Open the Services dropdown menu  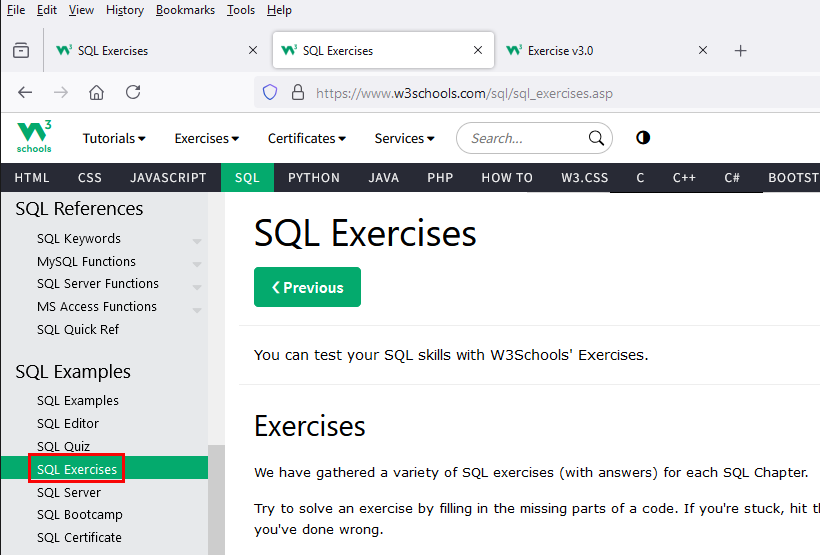pos(404,138)
